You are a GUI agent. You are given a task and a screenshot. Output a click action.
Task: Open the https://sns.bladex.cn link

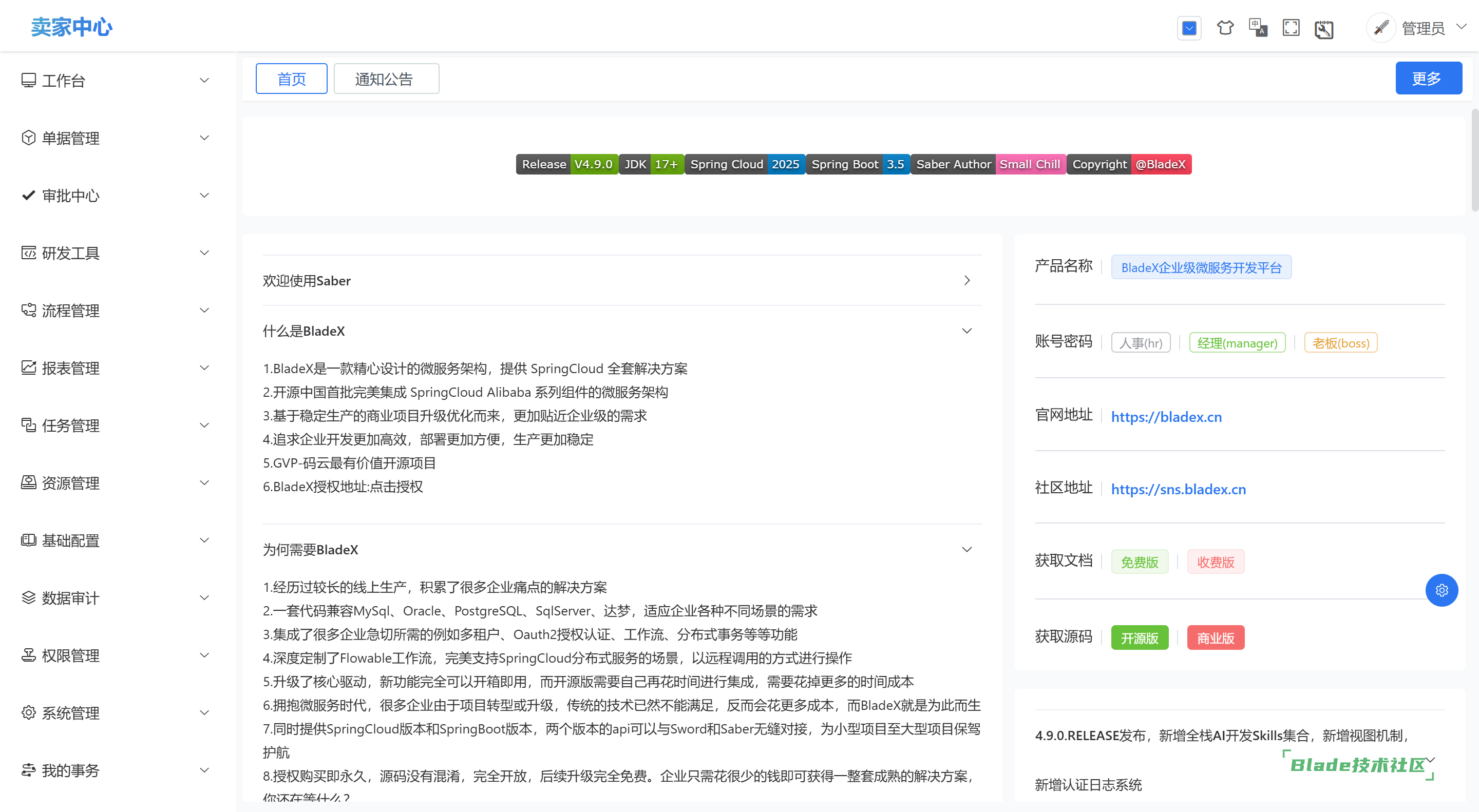1178,490
